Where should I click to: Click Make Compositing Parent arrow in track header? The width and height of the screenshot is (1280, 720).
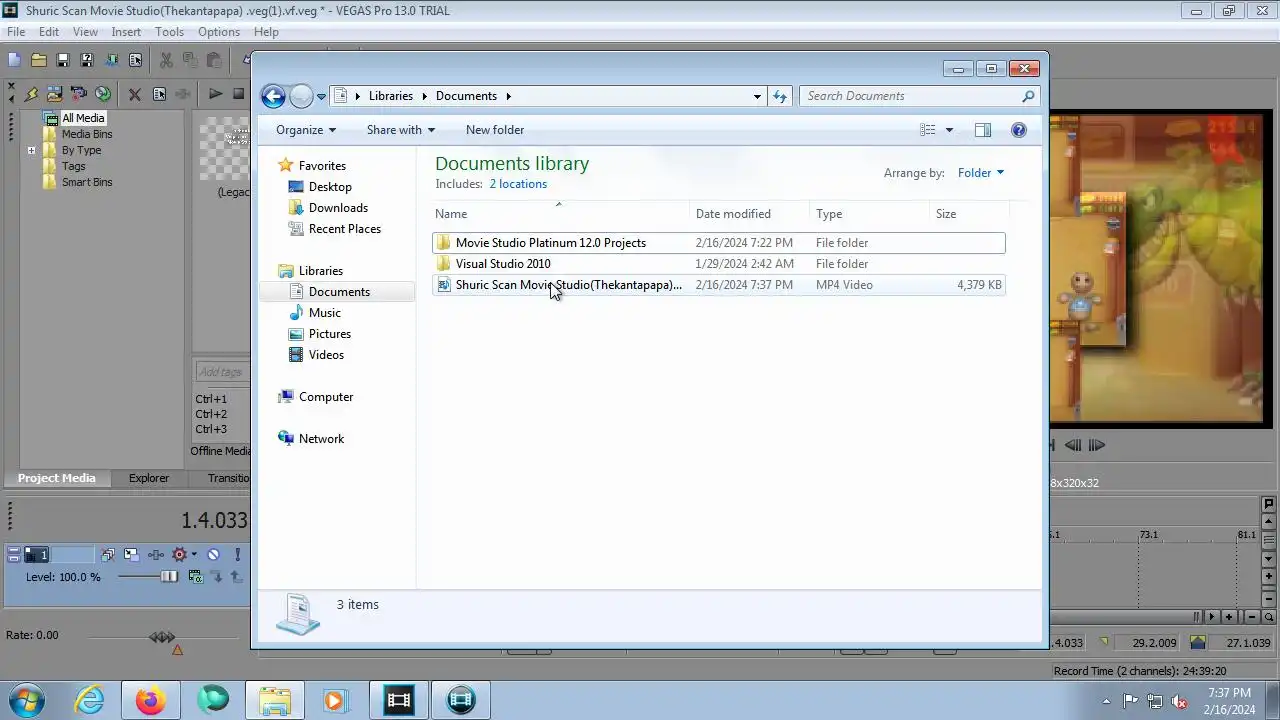[x=236, y=577]
